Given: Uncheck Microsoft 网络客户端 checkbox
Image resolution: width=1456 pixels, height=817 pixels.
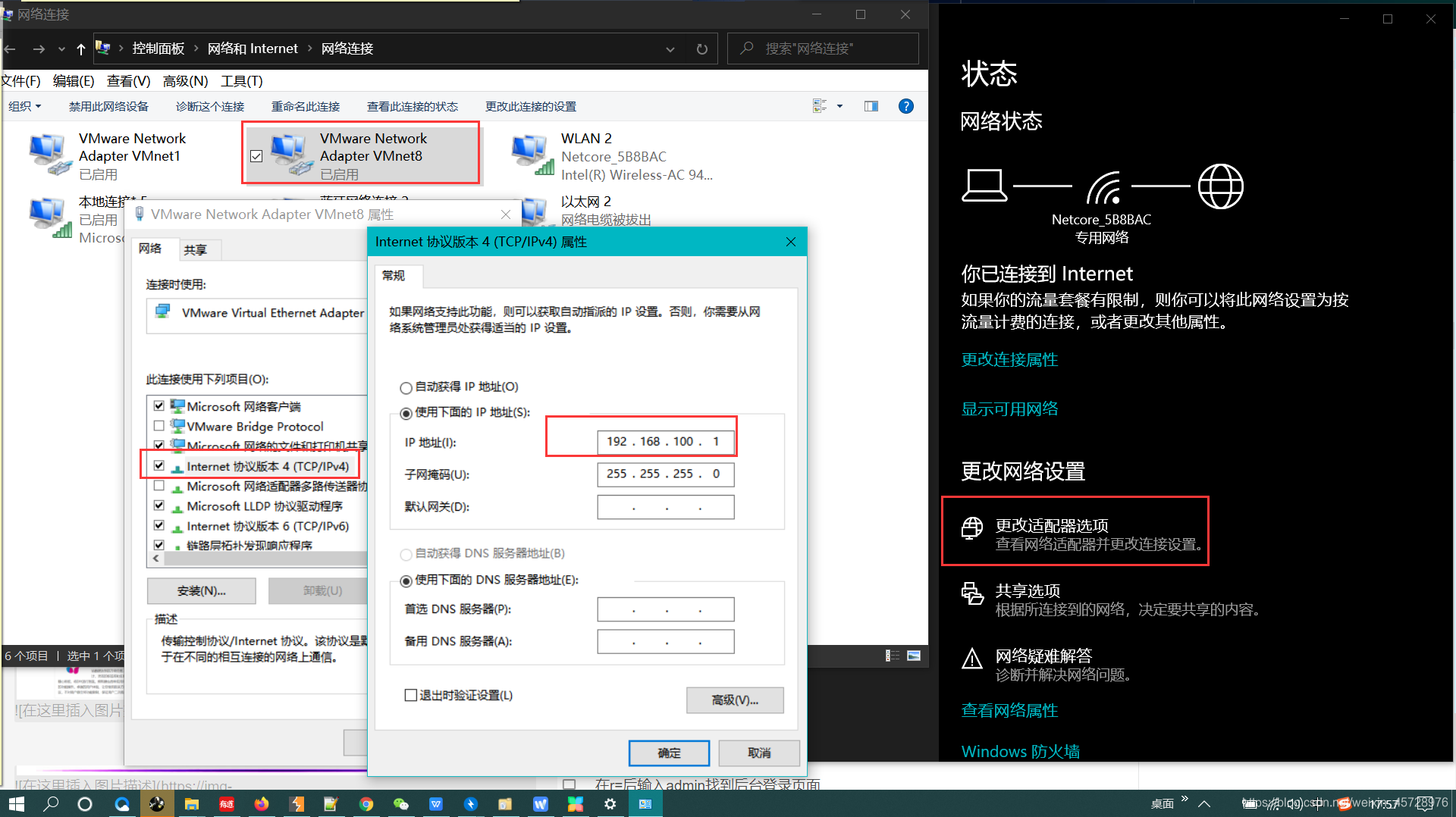Looking at the screenshot, I should pos(159,406).
